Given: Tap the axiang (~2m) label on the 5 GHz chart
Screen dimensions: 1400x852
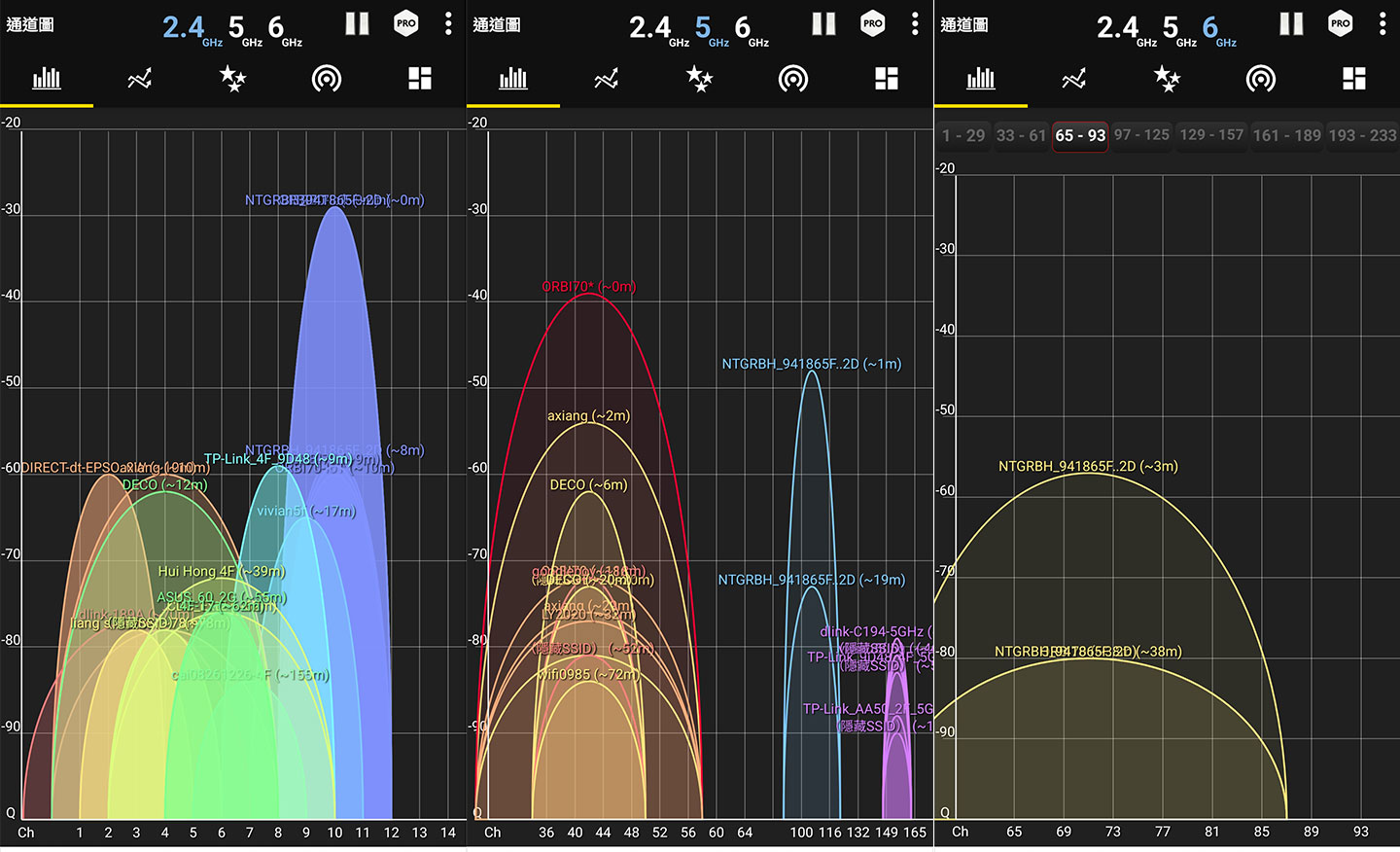Looking at the screenshot, I should (x=588, y=415).
